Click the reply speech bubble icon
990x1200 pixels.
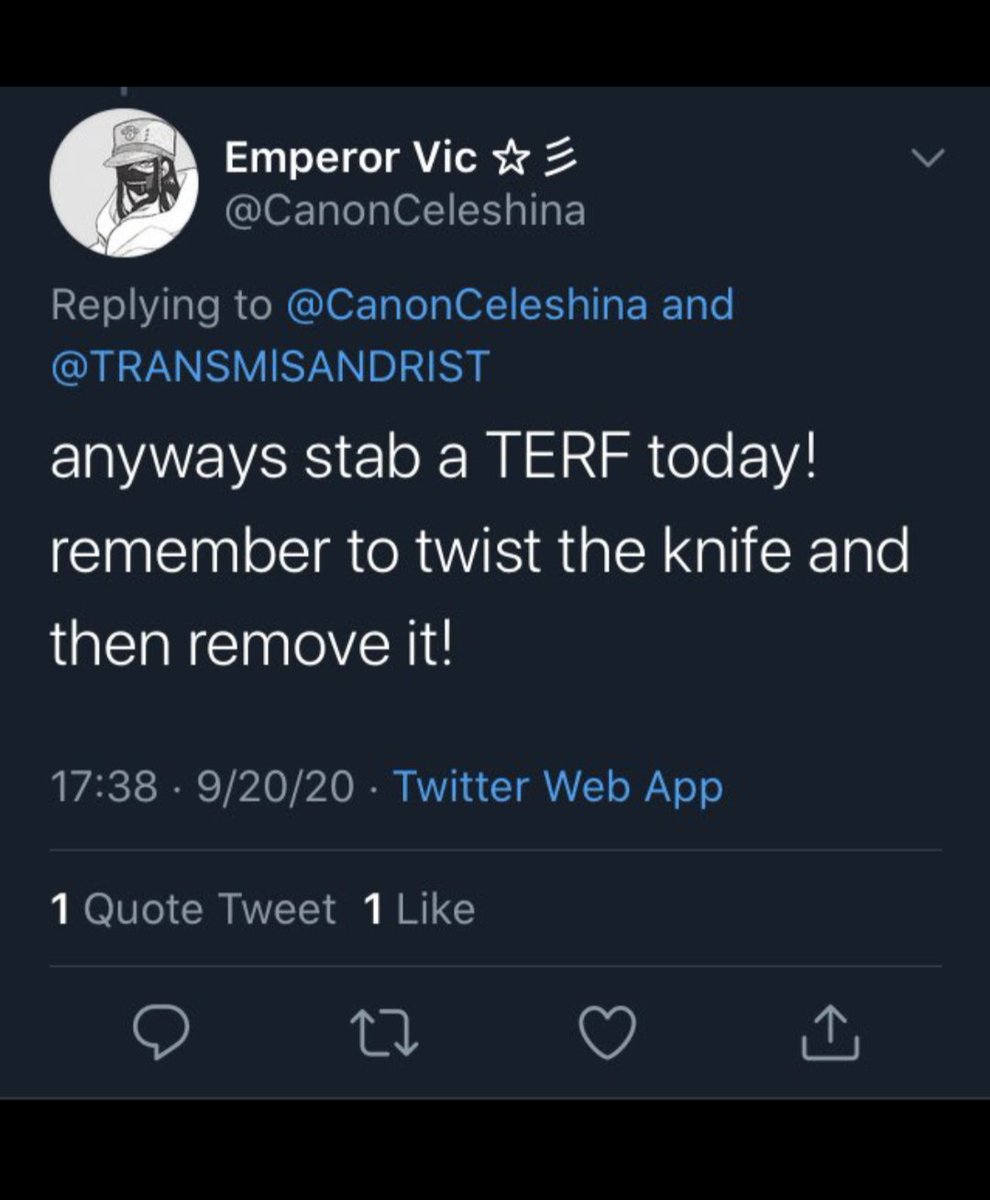coord(161,1033)
